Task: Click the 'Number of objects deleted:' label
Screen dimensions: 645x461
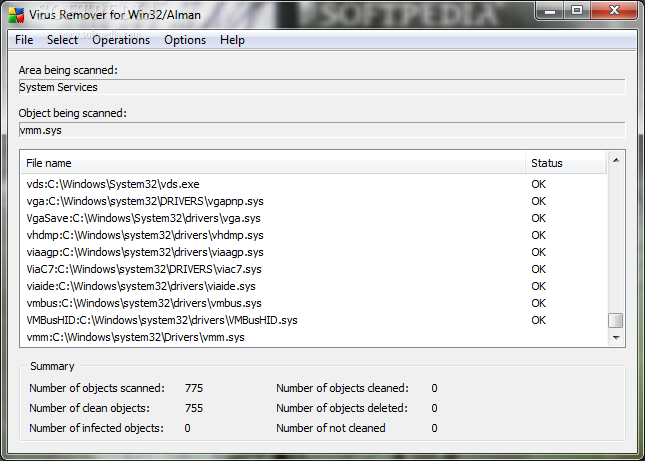Action: point(342,408)
